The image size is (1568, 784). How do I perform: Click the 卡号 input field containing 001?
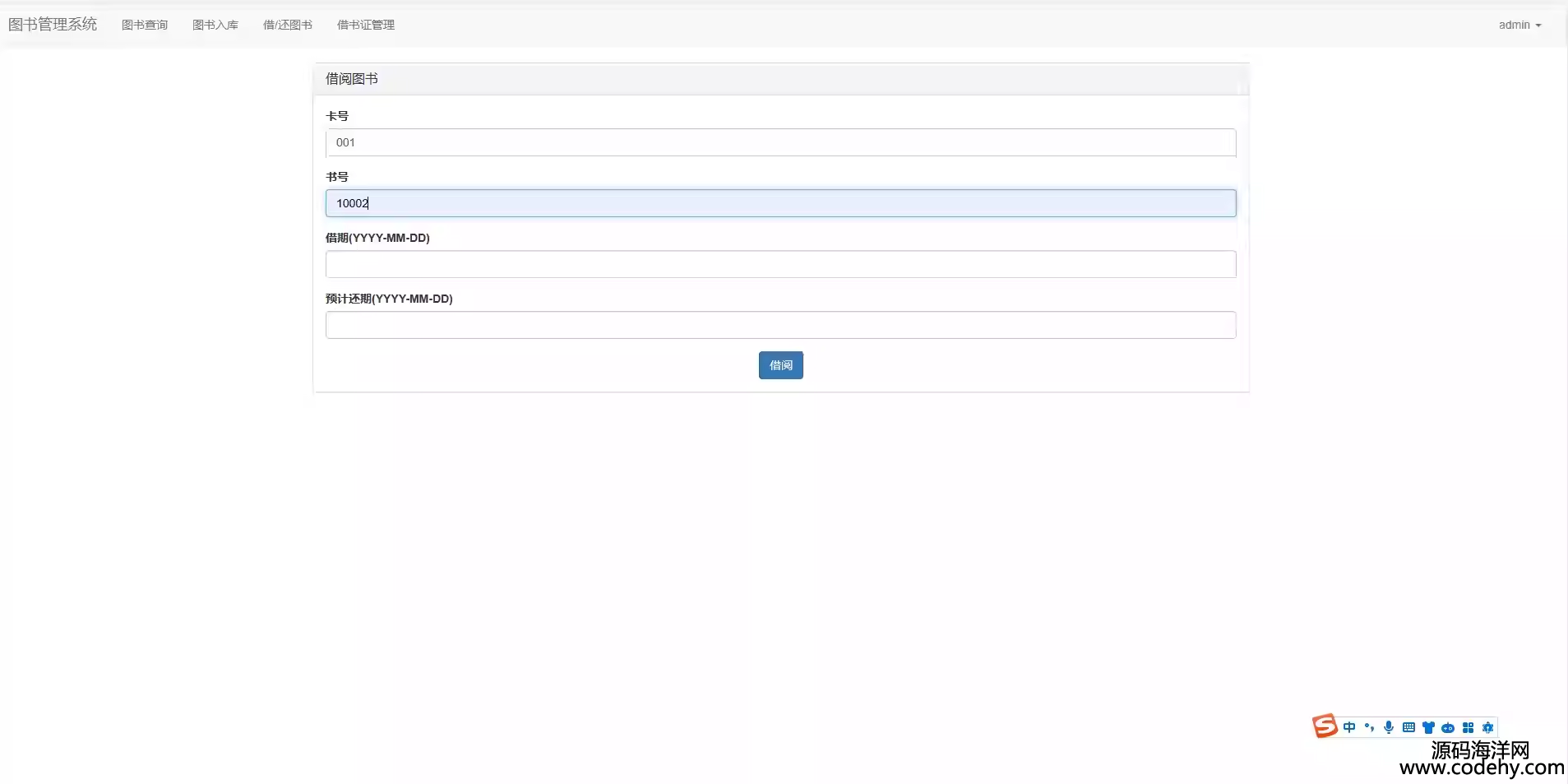(x=780, y=142)
